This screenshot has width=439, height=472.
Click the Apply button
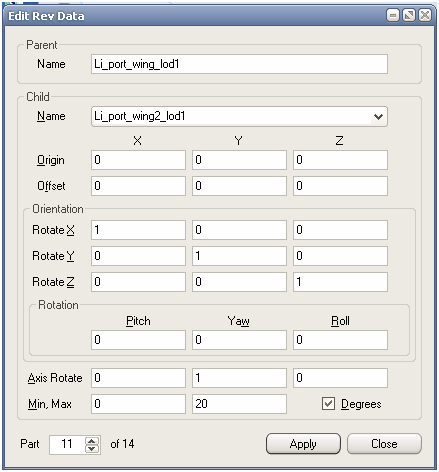pyautogui.click(x=303, y=444)
